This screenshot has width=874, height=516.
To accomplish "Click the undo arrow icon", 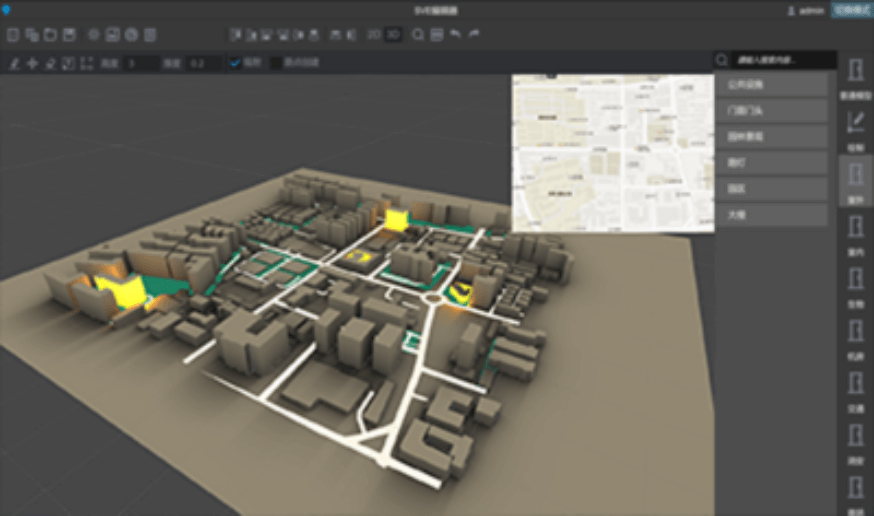I will 456,35.
